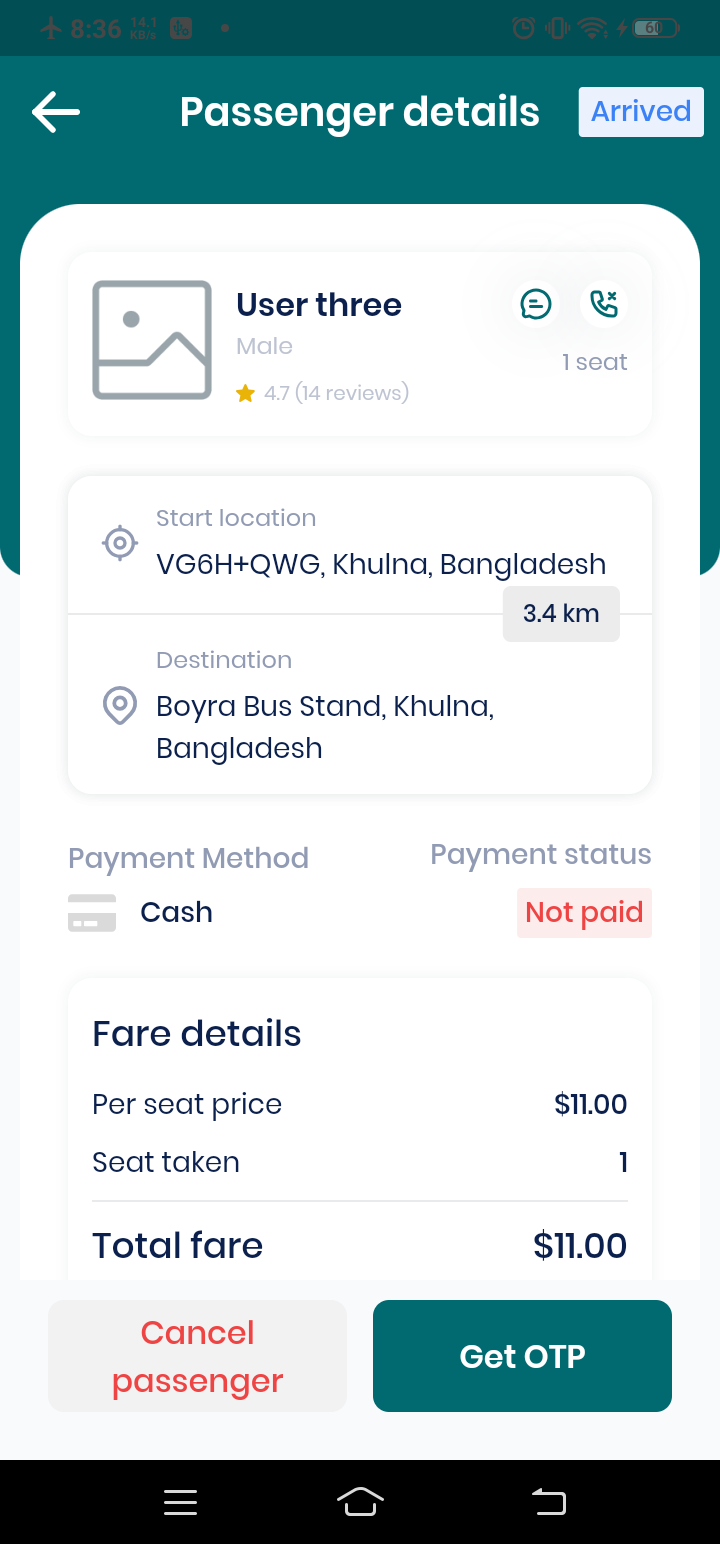This screenshot has width=720, height=1544.
Task: Click Cancel passenger button
Action: [x=197, y=1356]
